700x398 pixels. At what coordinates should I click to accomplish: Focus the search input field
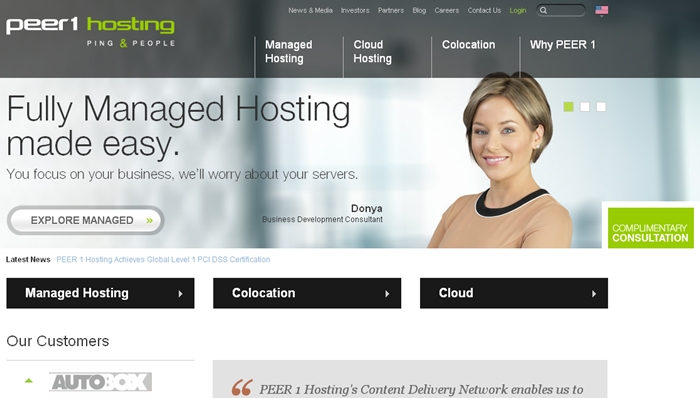(566, 10)
